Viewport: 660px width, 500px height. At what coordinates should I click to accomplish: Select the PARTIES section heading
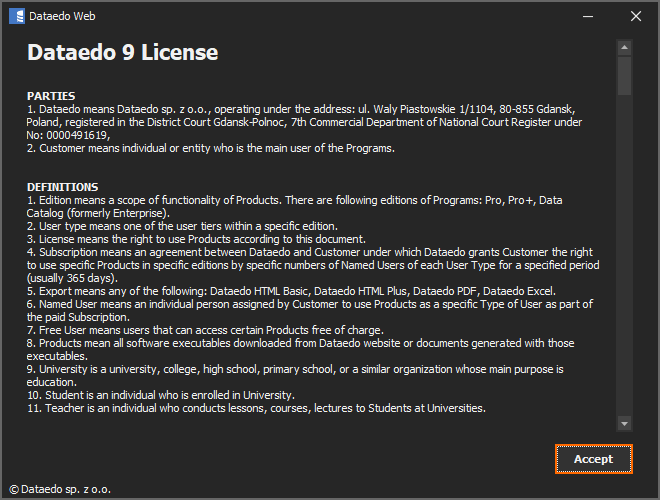(x=51, y=96)
